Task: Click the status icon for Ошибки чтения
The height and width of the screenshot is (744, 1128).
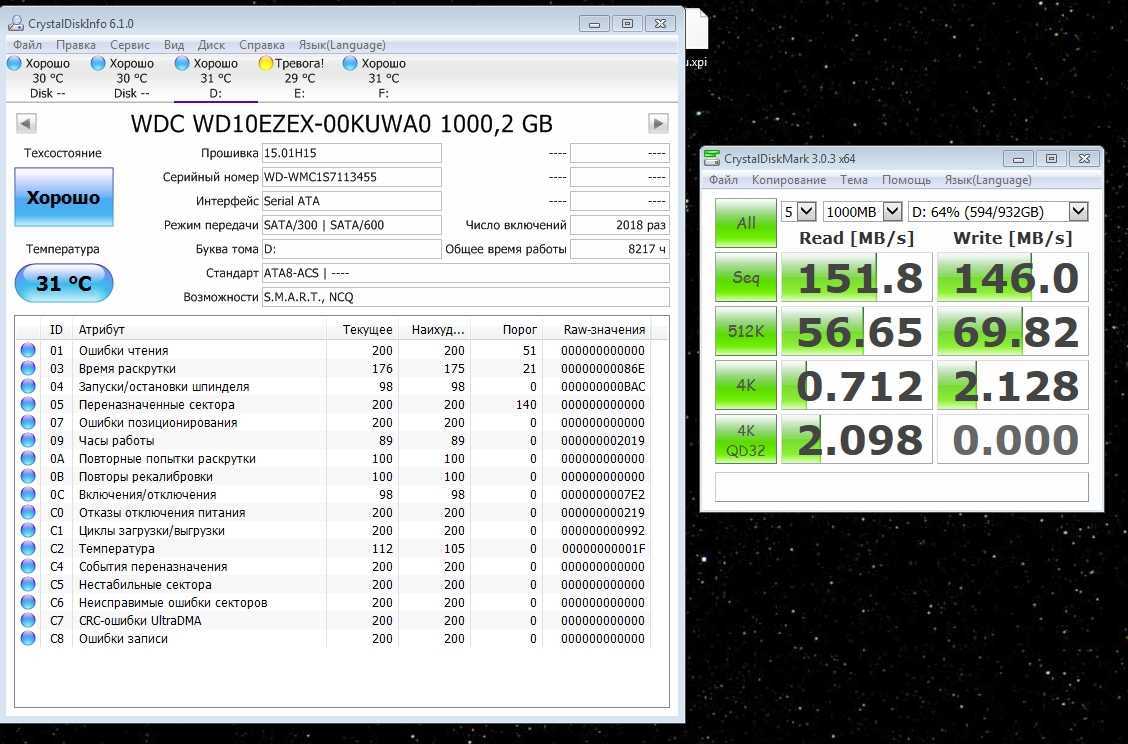Action: point(28,350)
